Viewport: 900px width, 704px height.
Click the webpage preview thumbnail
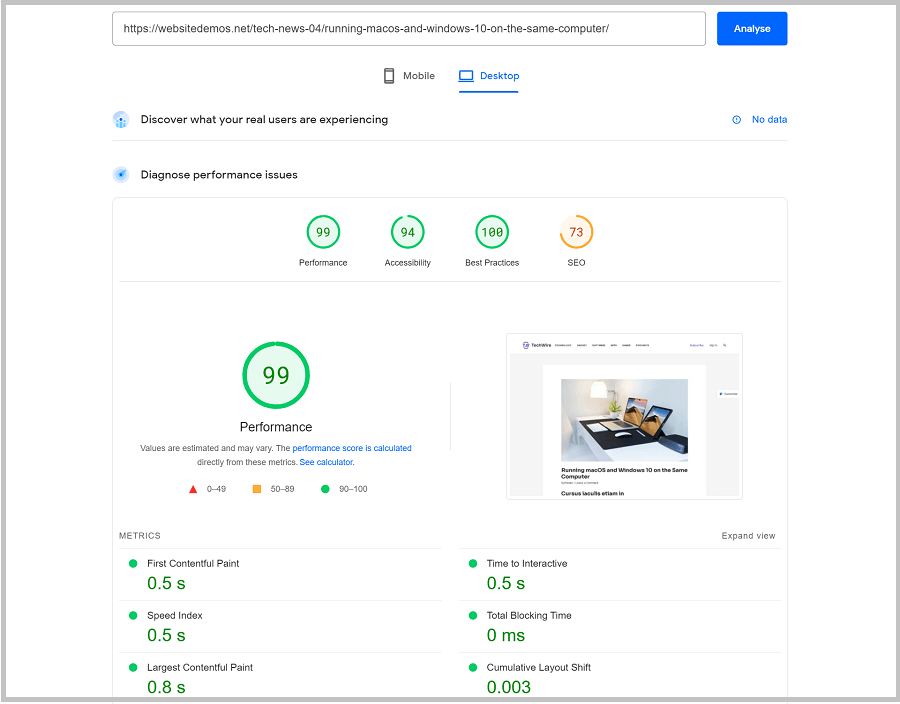click(624, 416)
